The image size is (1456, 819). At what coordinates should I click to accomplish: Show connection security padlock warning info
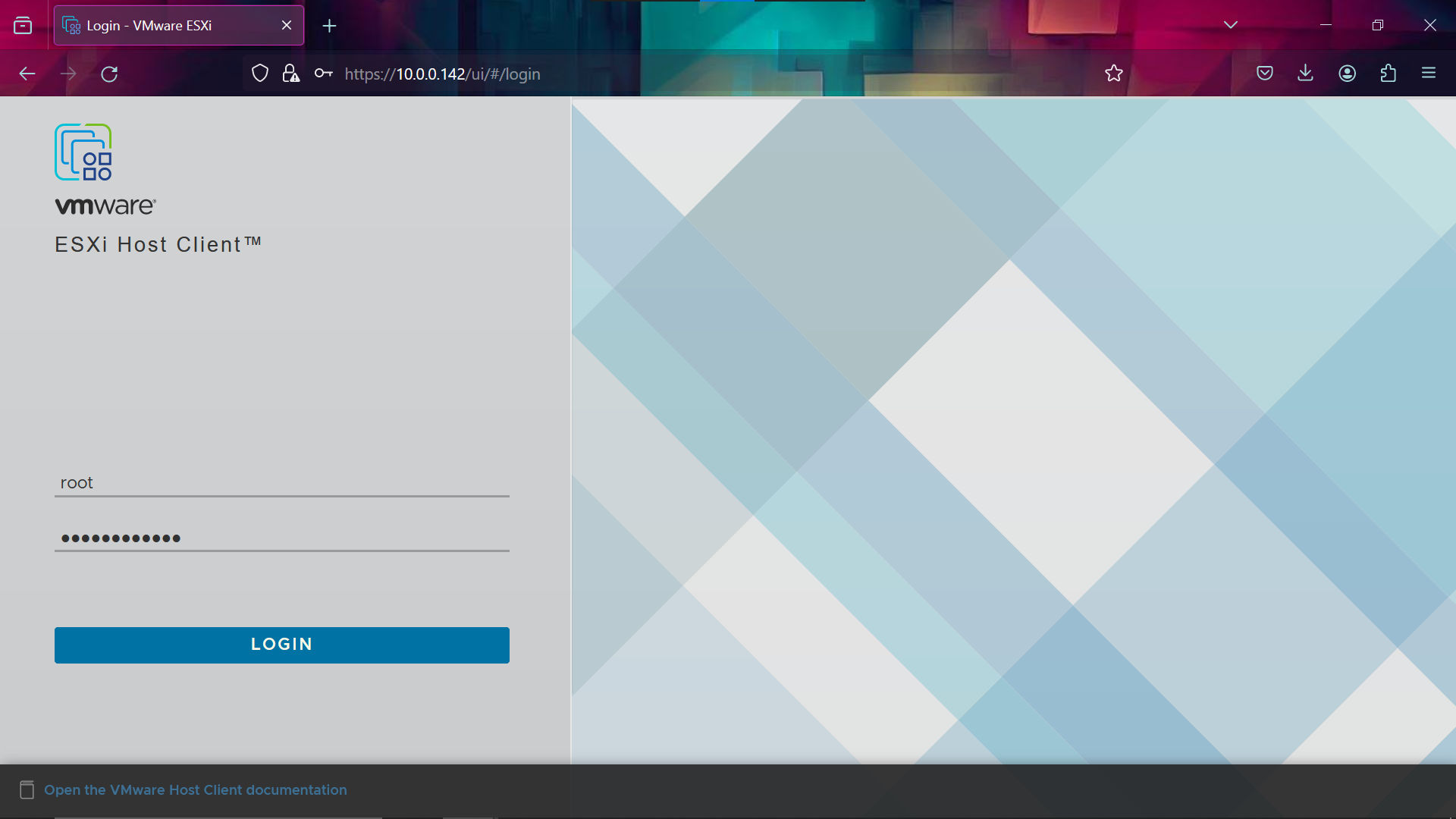290,74
